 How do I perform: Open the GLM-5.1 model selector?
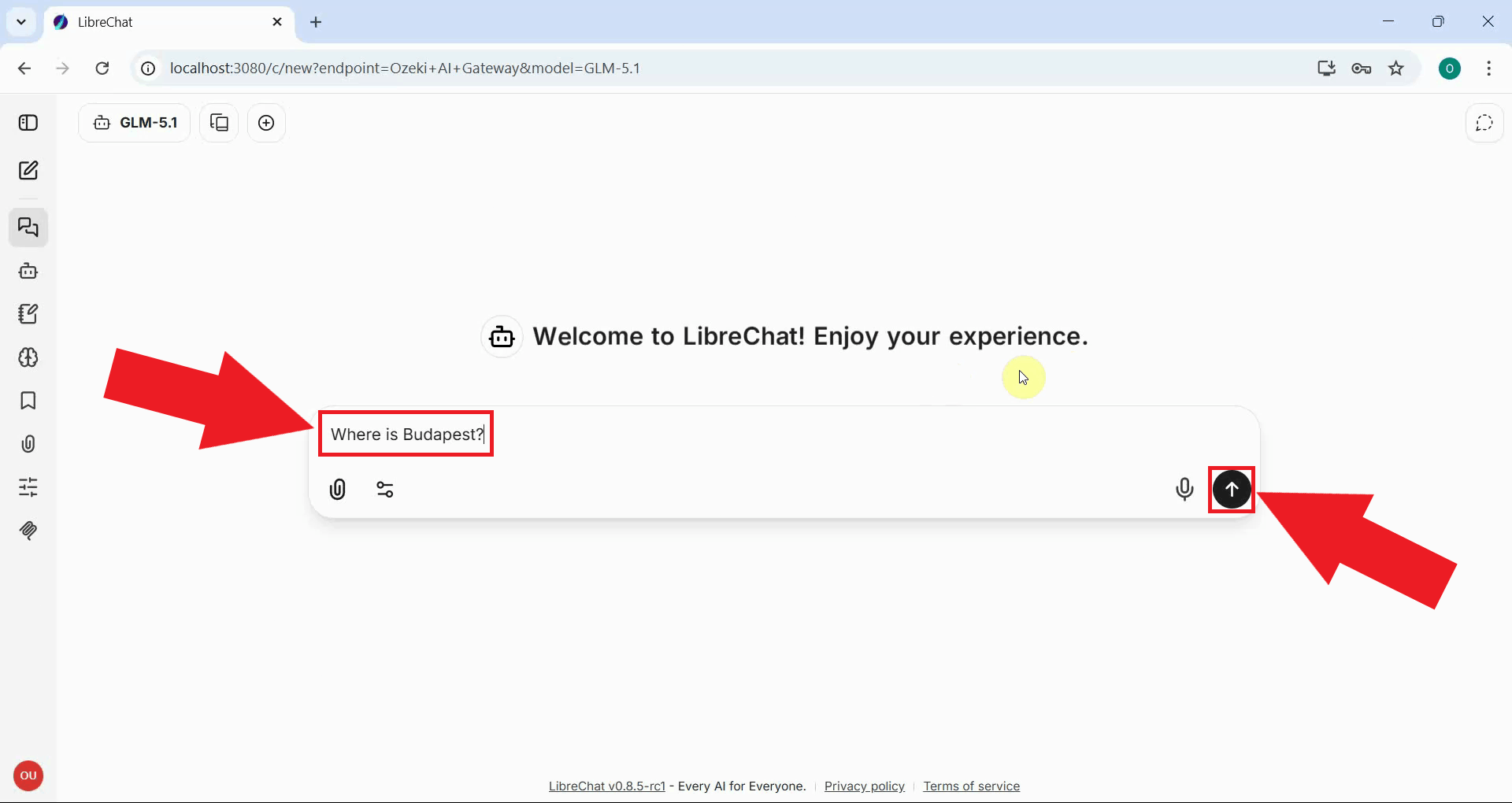134,122
